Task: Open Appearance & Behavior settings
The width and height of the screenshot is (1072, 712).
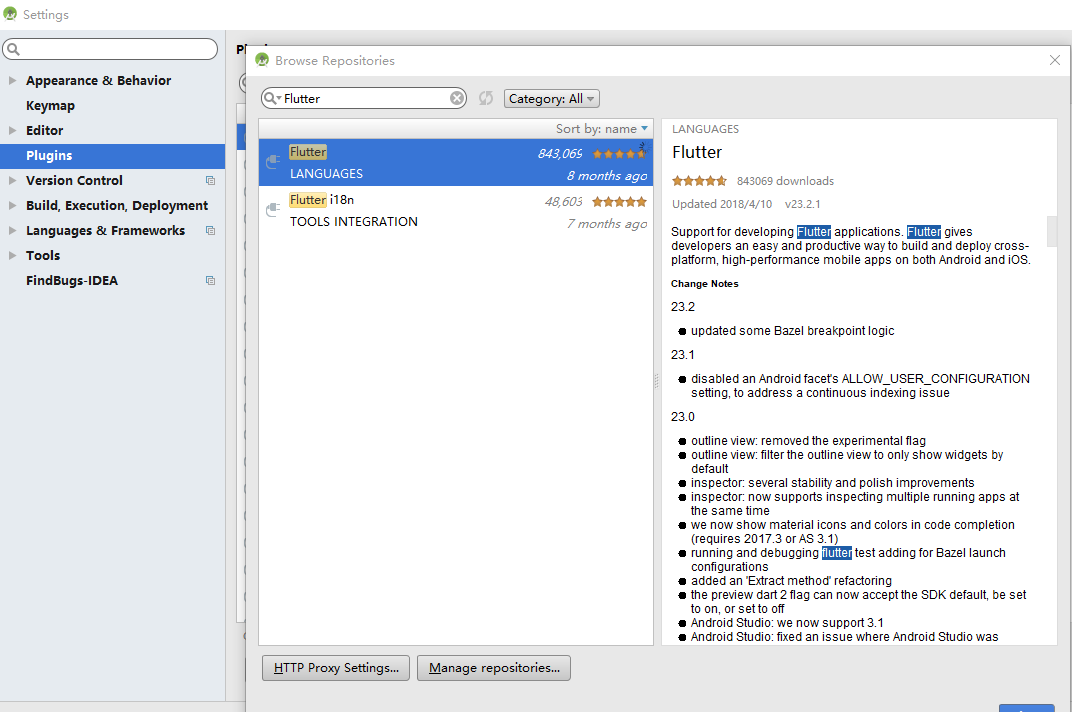Action: pyautogui.click(x=98, y=80)
